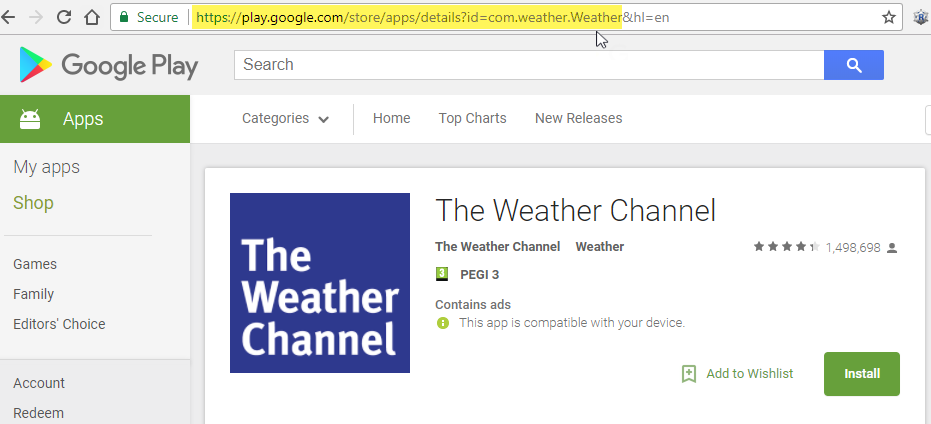
Task: Go to Editors' Choice section
Action: click(59, 324)
